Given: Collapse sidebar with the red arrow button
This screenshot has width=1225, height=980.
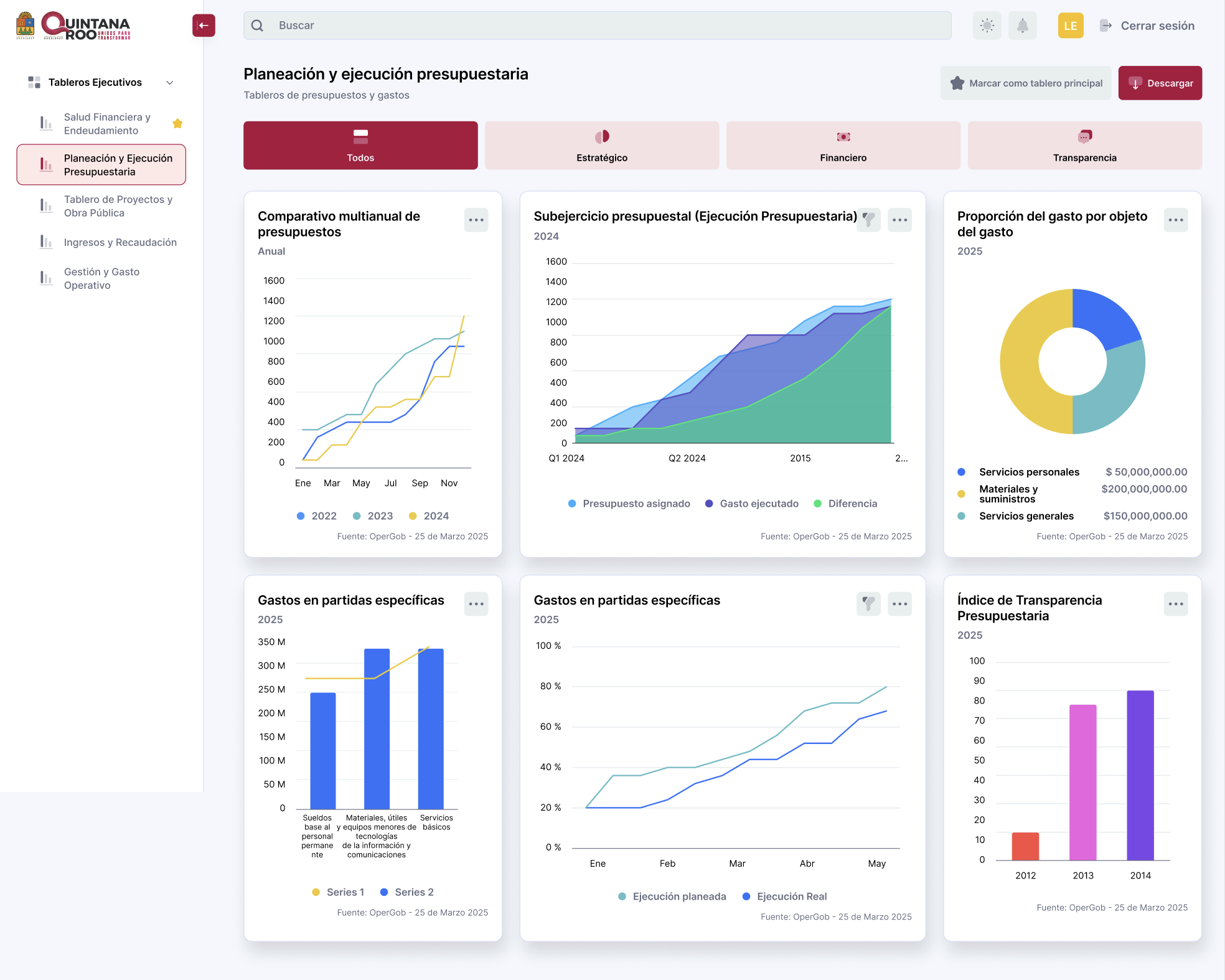Looking at the screenshot, I should point(204,26).
